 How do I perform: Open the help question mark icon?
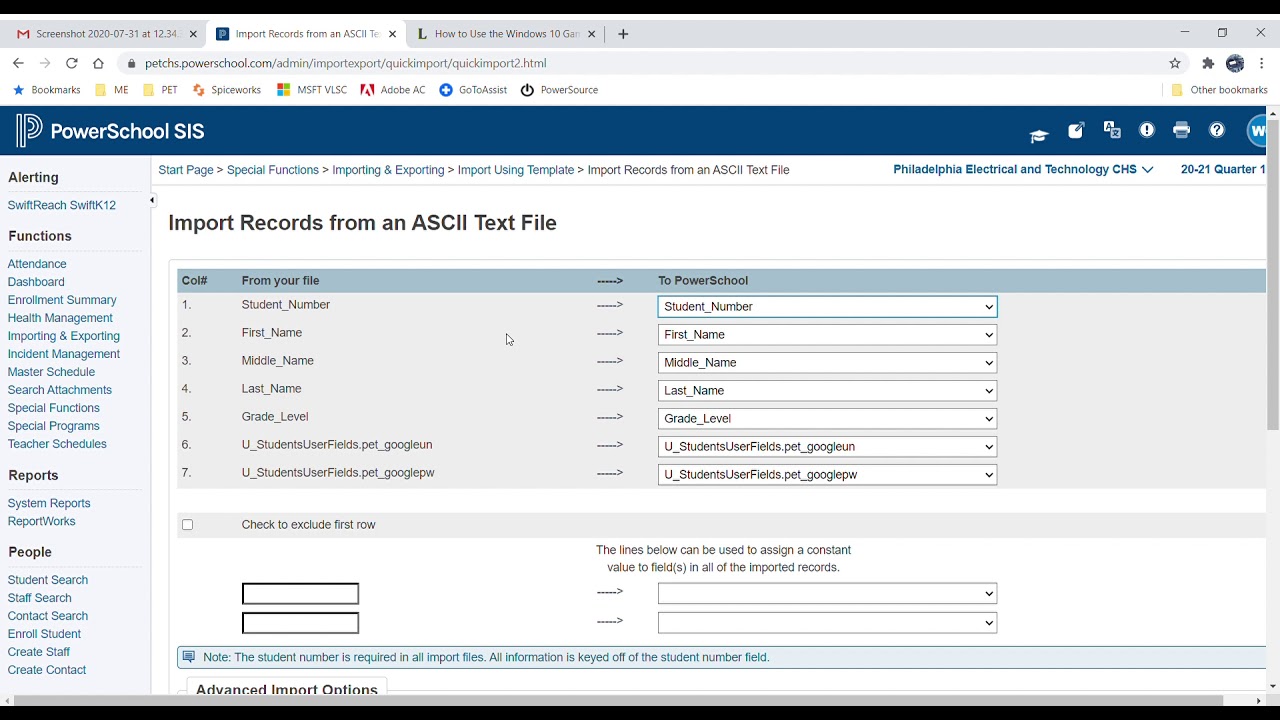1217,131
